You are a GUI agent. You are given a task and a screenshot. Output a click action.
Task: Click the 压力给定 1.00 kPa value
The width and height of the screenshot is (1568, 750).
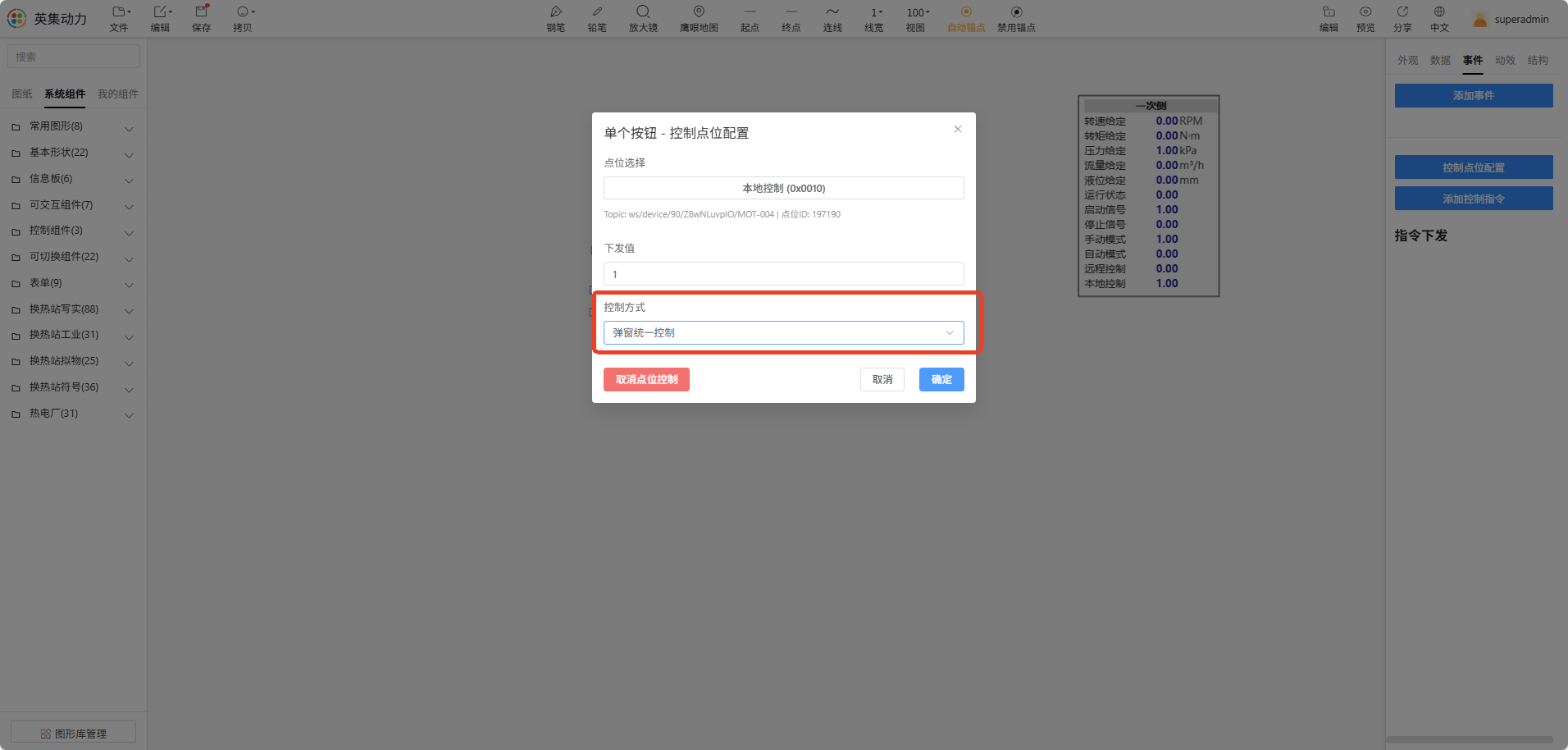1176,150
